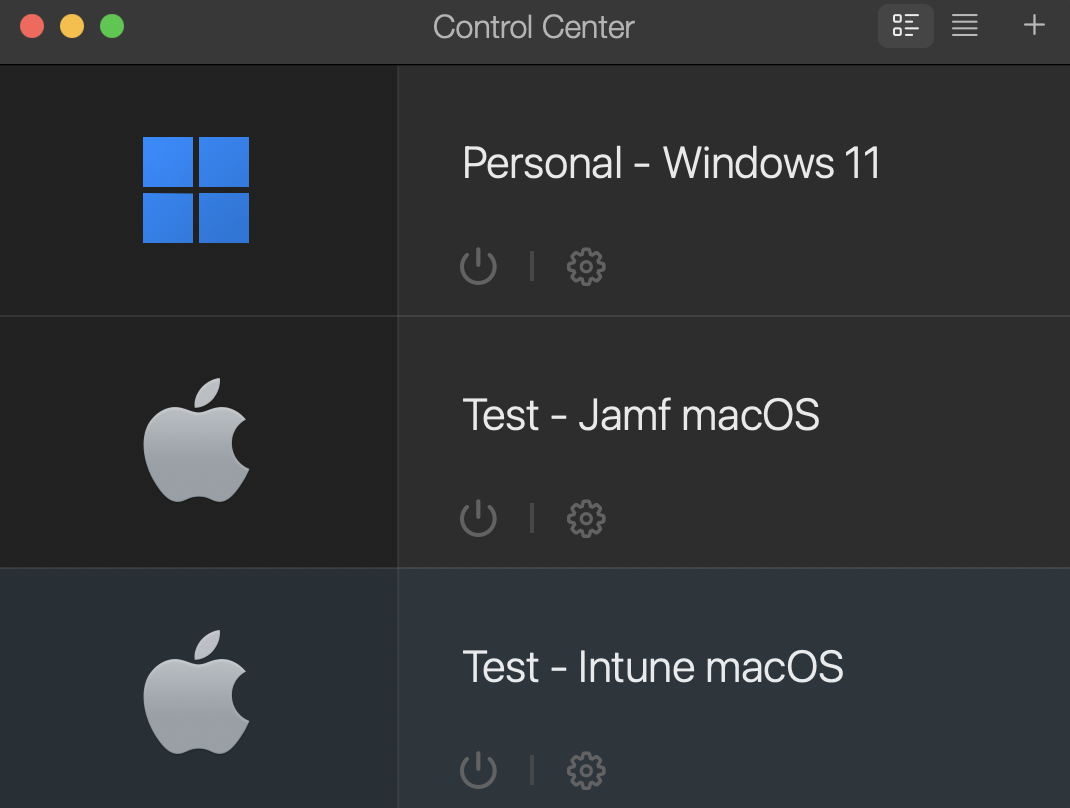Power on the Test - Jamf macOS VM

pos(478,519)
